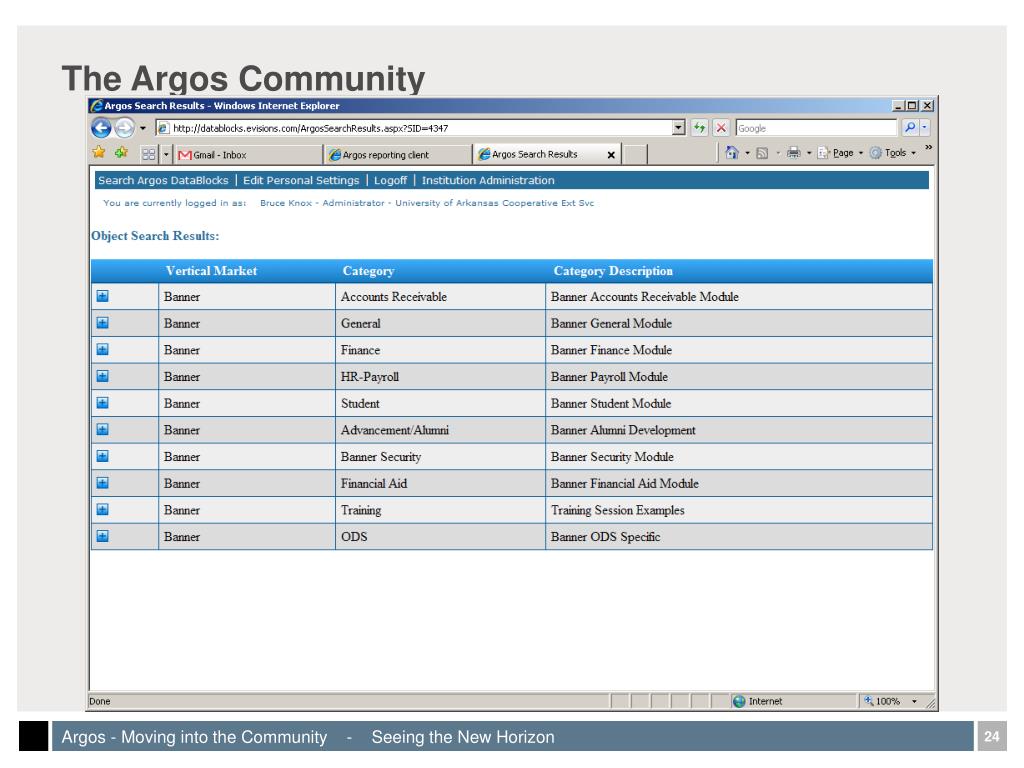Click the Home icon in toolbar
This screenshot has width=1024, height=768.
pyautogui.click(x=732, y=153)
